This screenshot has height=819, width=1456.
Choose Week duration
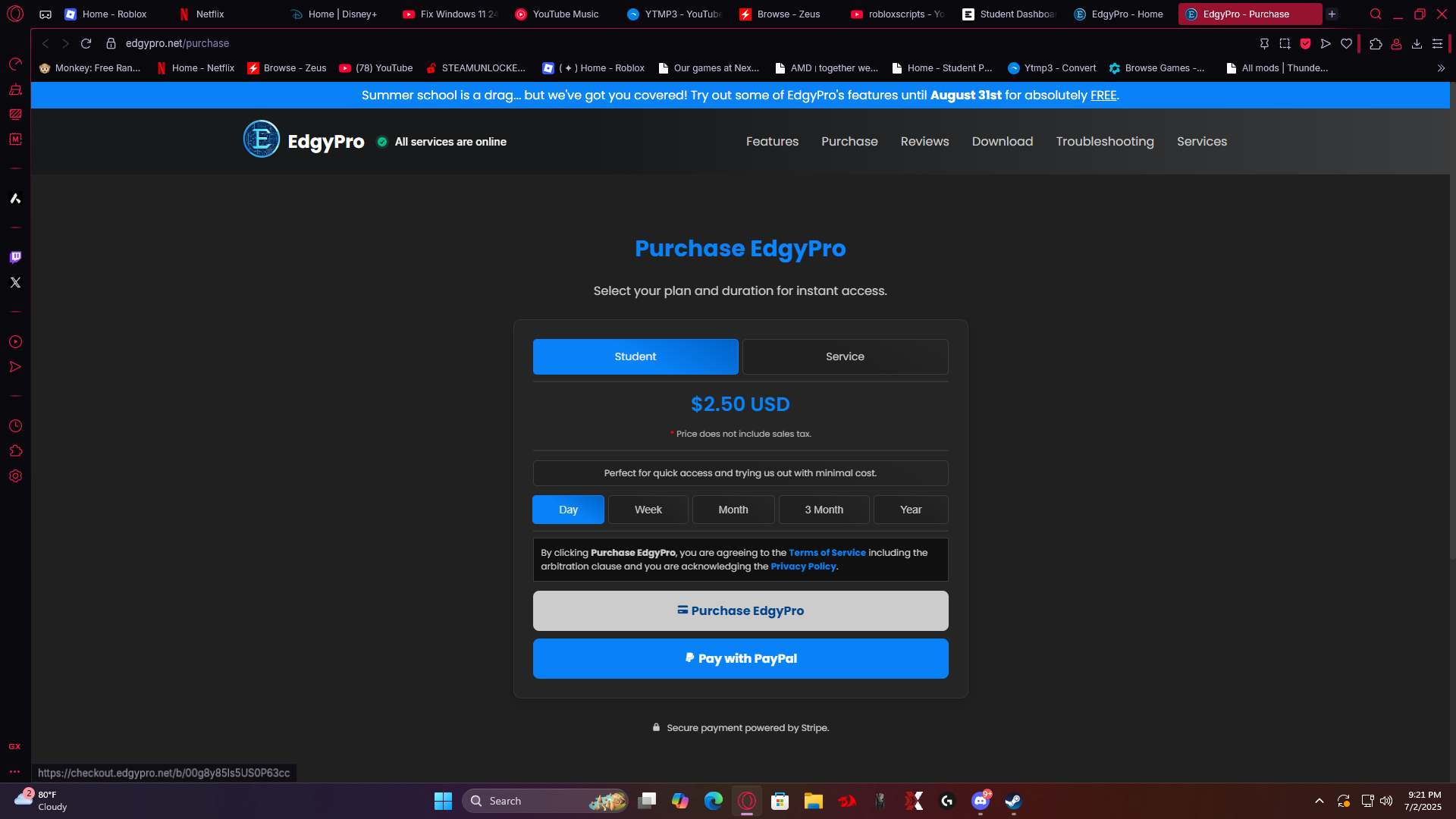pyautogui.click(x=648, y=510)
